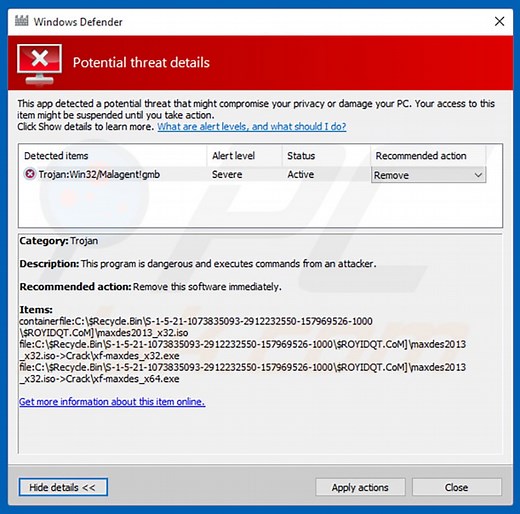Viewport: 520px width, 514px height.
Task: Click the xf-maxdes_x32.exe file path line
Action: pos(242,350)
